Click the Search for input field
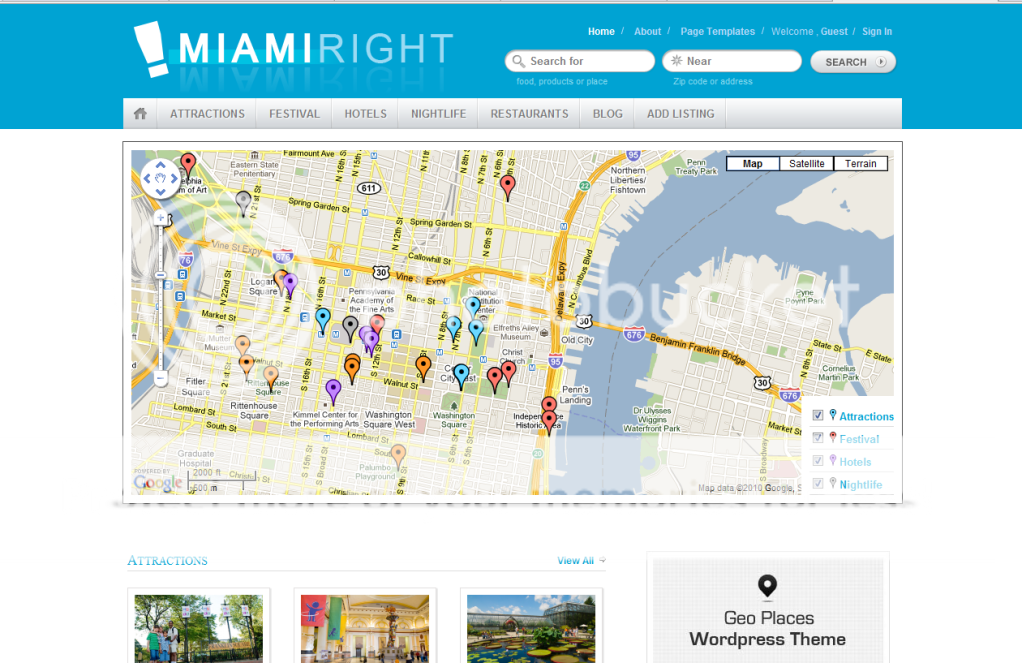The width and height of the screenshot is (1022, 663). [x=580, y=61]
